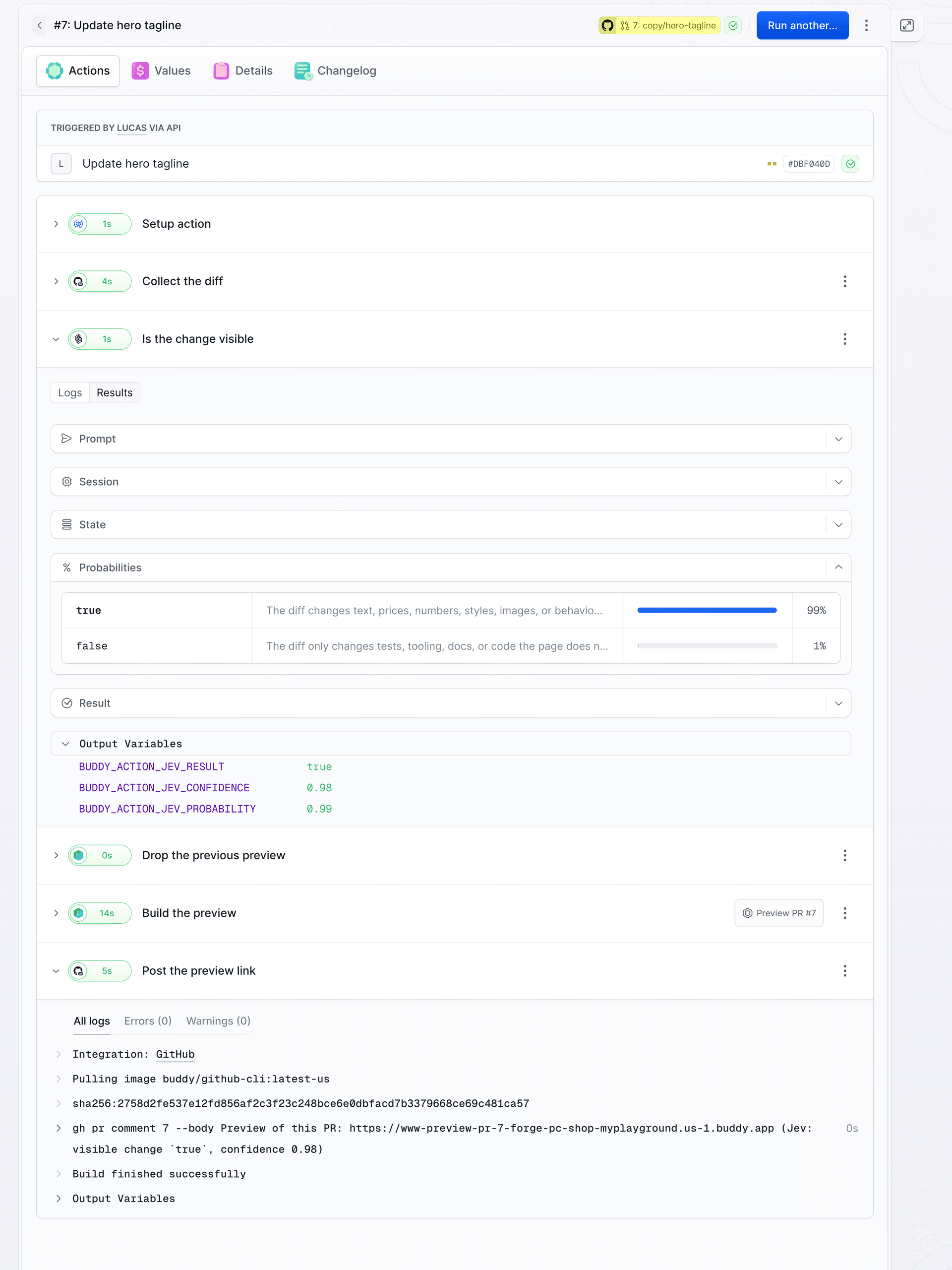Screen dimensions: 952x1270
Task: Select the Warnings (0) tab
Action: point(218,1021)
